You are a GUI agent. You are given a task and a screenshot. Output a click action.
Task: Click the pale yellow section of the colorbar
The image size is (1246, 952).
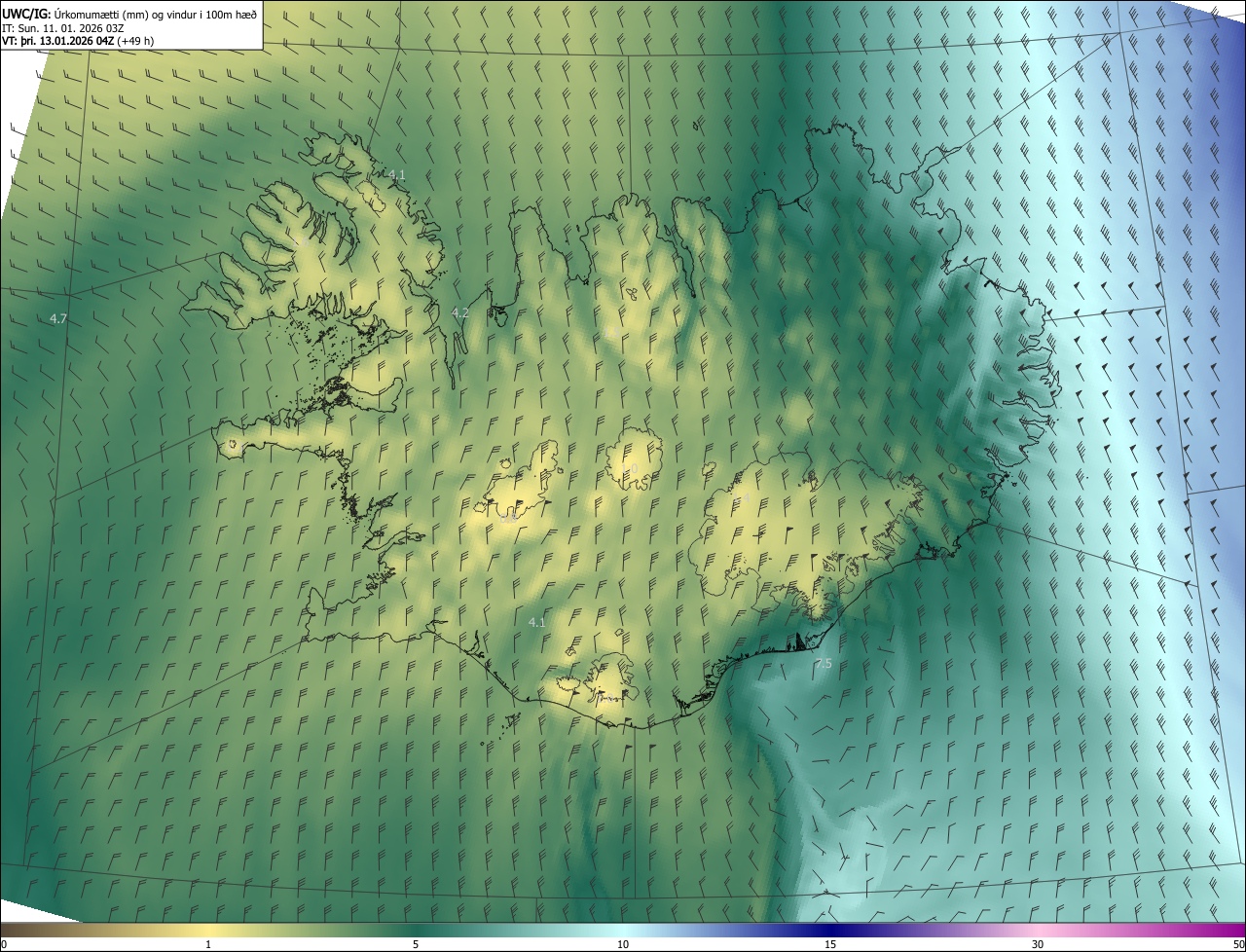208,931
